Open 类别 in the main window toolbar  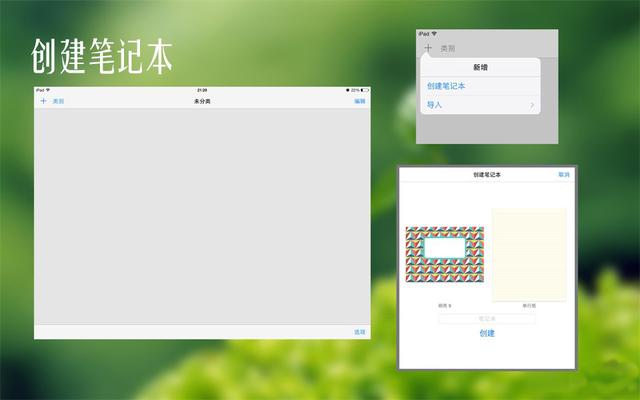click(x=58, y=101)
